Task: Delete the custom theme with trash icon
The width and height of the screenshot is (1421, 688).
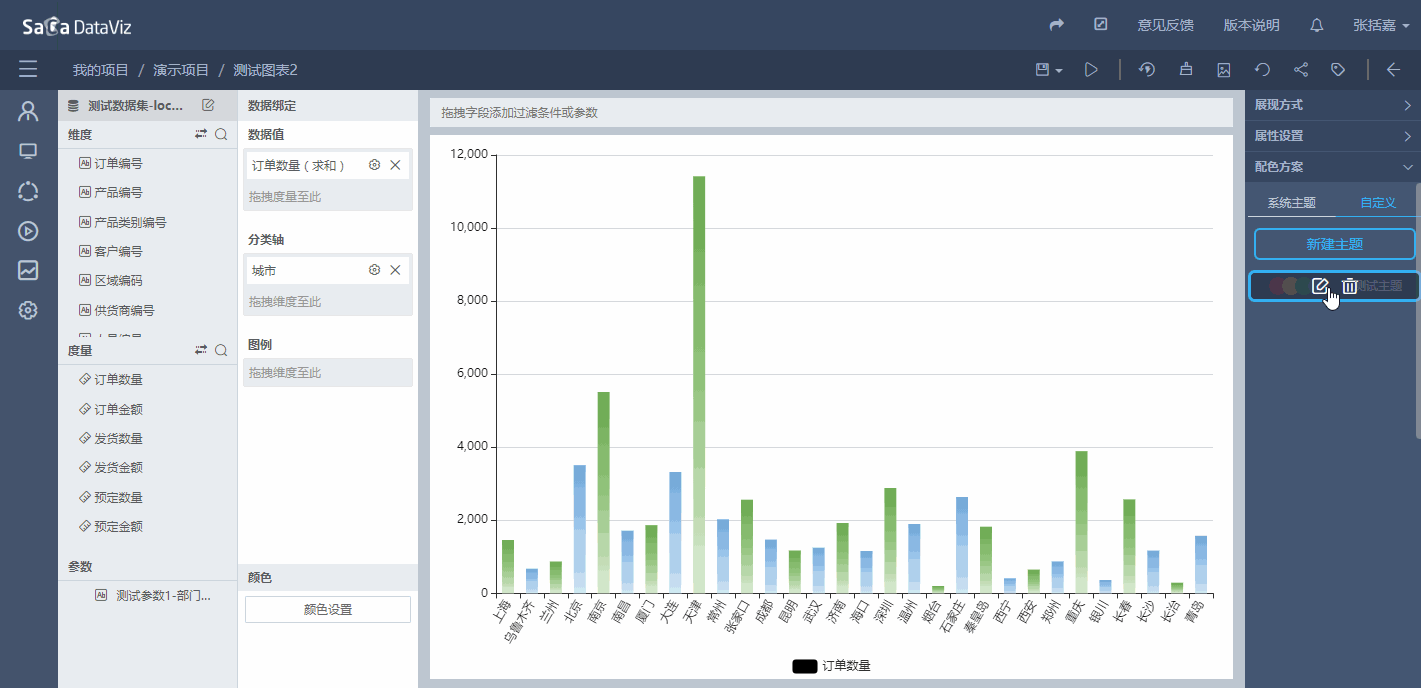Action: [x=1349, y=286]
